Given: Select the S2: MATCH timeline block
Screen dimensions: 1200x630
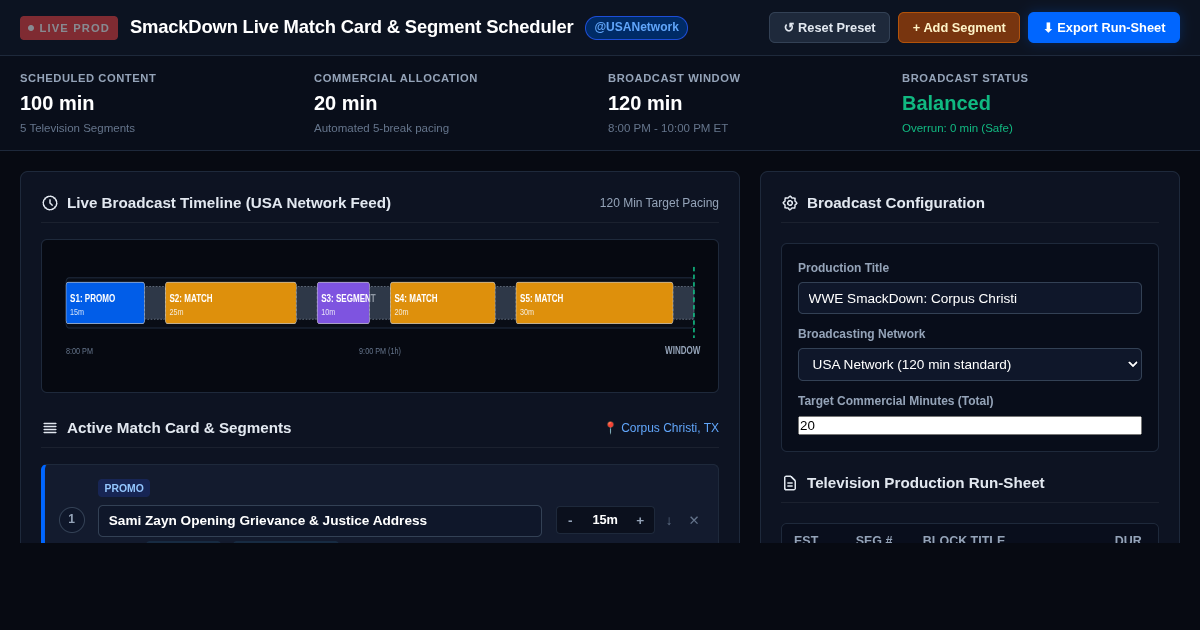Looking at the screenshot, I should click(231, 303).
